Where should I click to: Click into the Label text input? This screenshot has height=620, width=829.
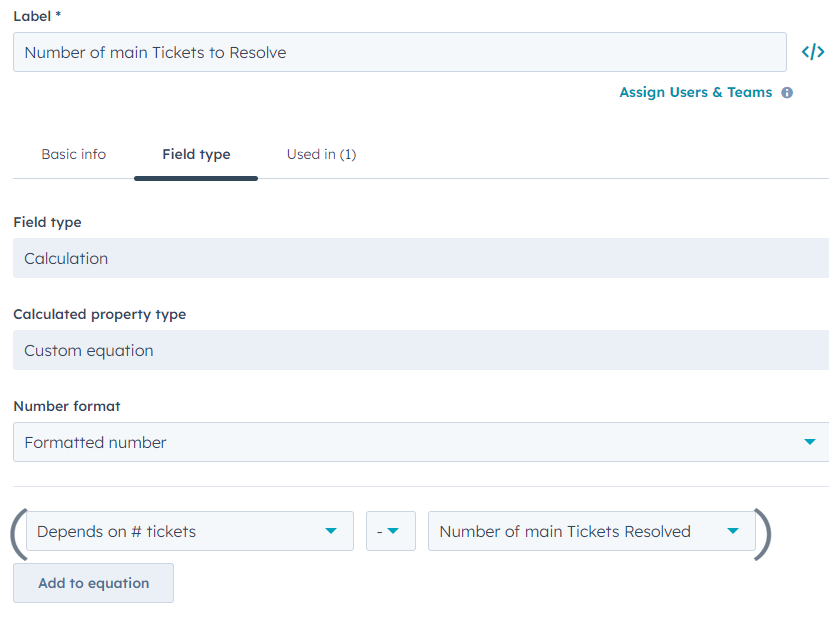point(400,52)
